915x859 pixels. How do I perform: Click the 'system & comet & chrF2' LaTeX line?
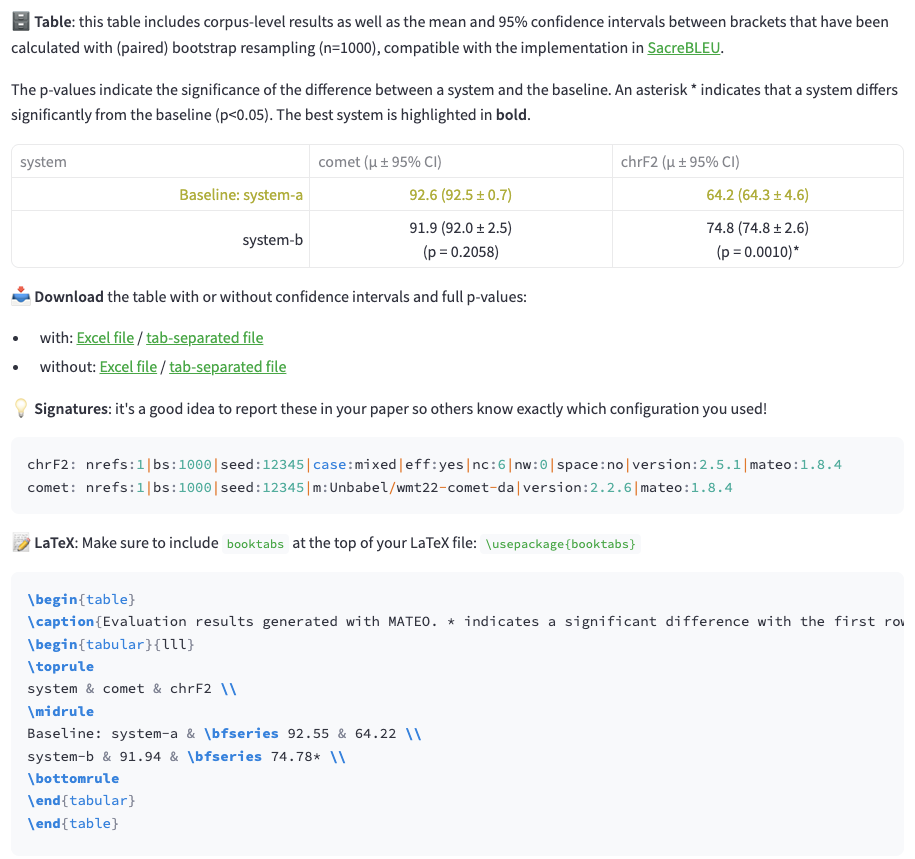point(132,689)
